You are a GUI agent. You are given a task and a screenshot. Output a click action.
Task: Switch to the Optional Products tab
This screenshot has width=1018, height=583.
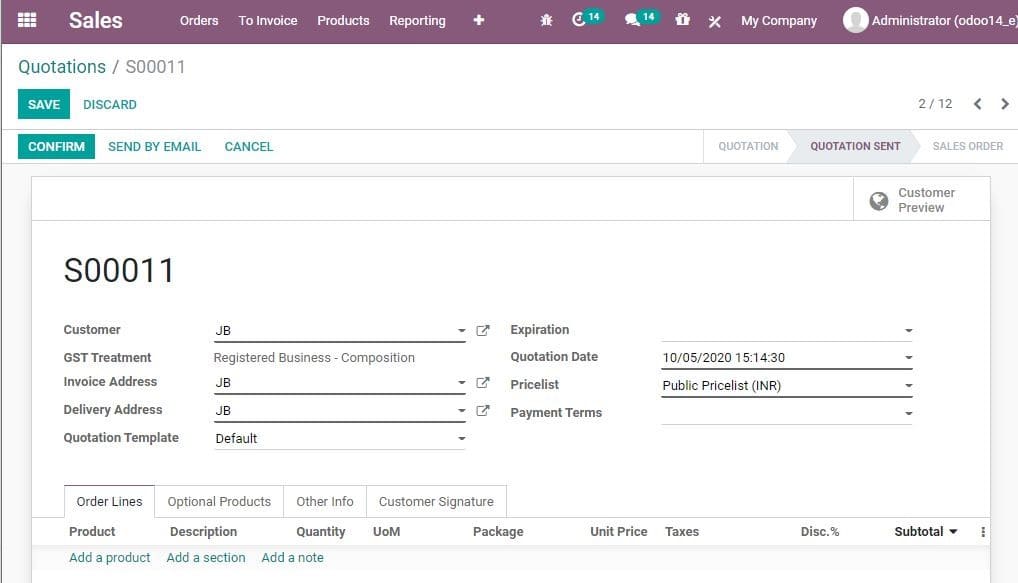coord(218,501)
